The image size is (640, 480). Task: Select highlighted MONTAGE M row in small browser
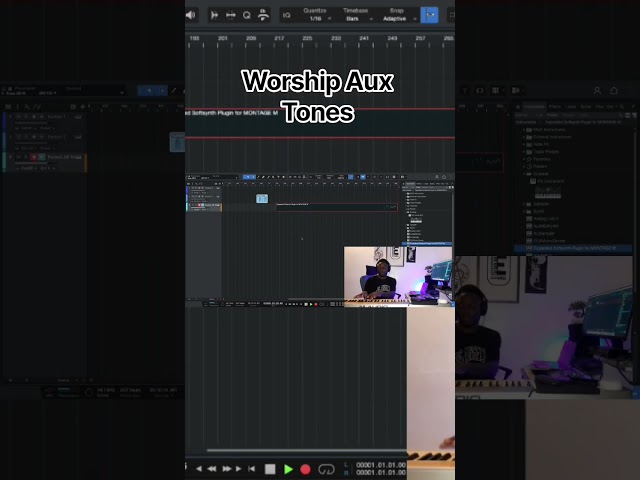click(x=427, y=244)
